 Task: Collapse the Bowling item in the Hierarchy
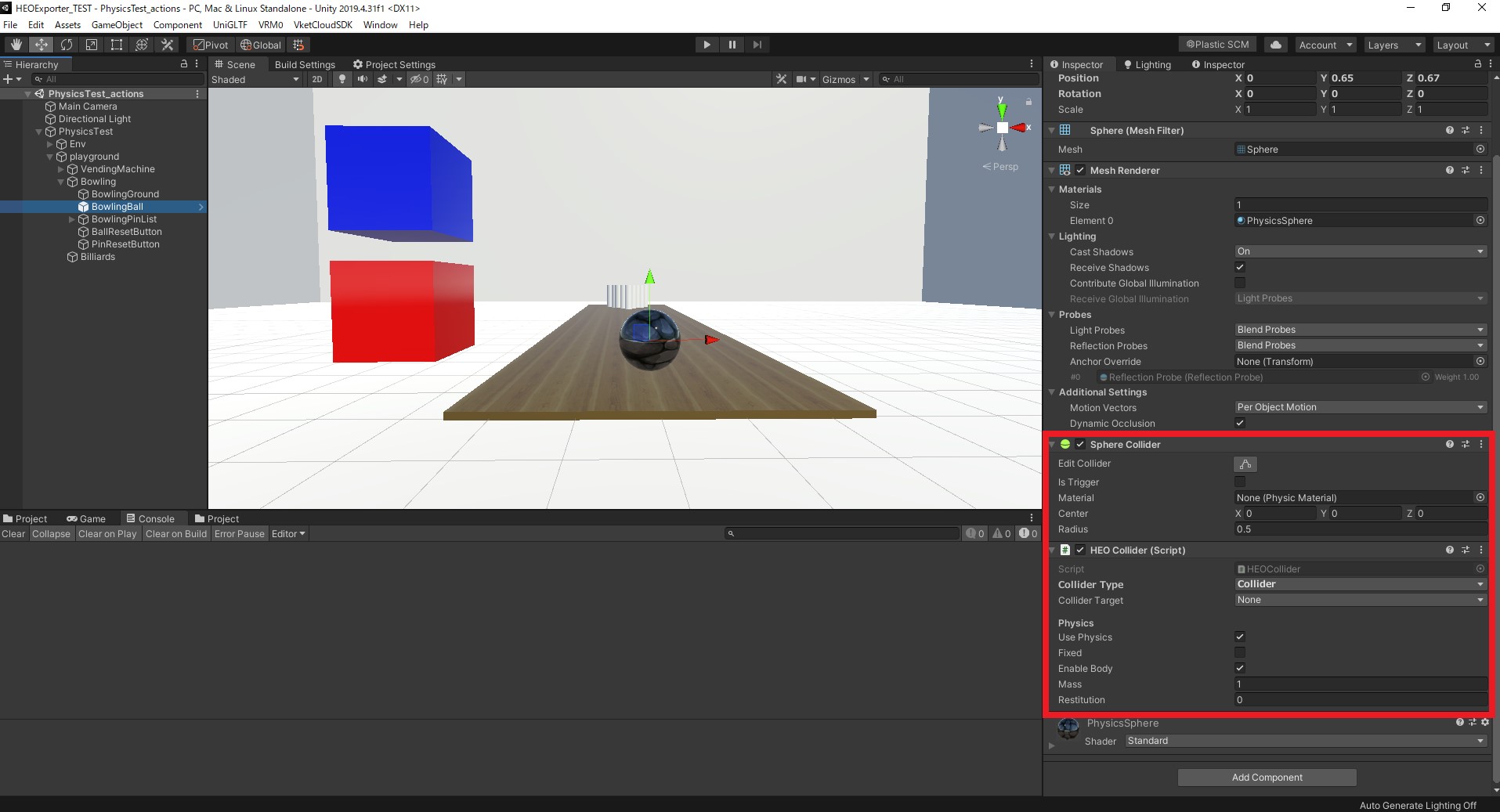[60, 181]
